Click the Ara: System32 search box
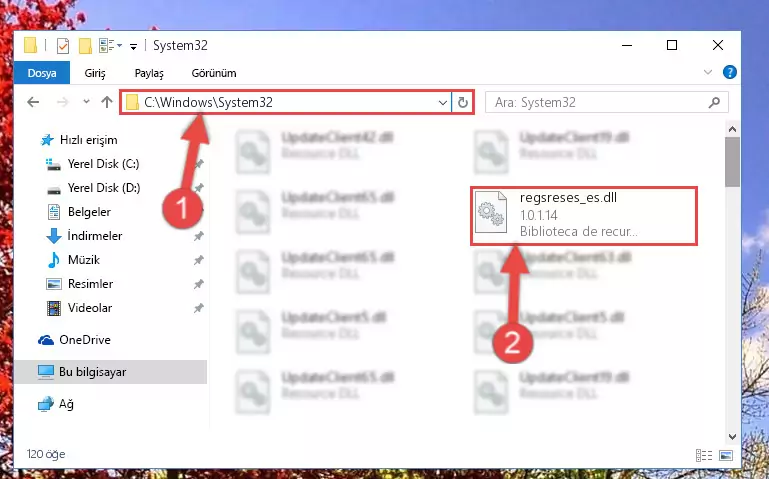The image size is (769, 479). pos(607,102)
